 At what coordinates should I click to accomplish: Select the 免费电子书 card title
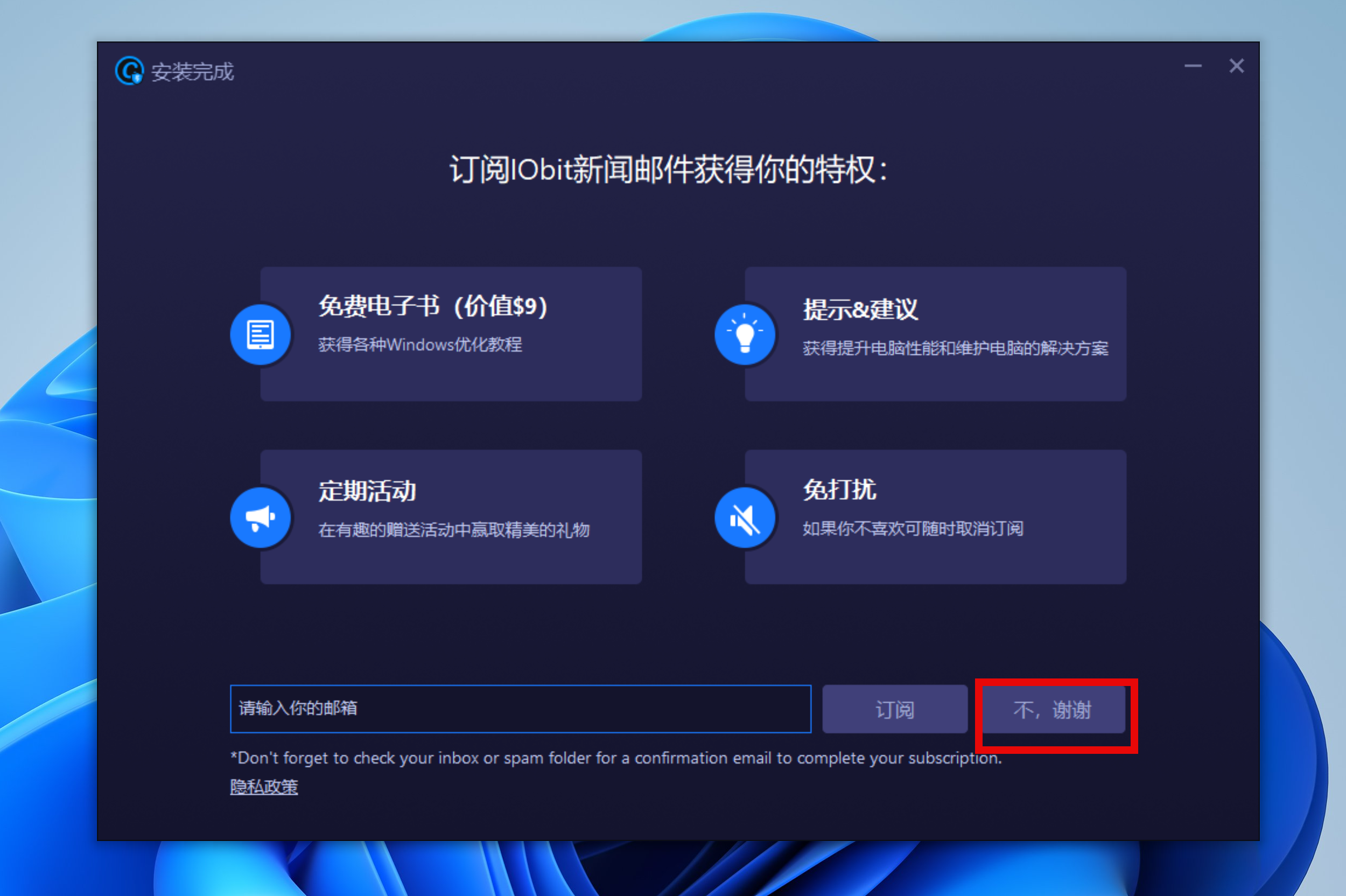point(432,306)
